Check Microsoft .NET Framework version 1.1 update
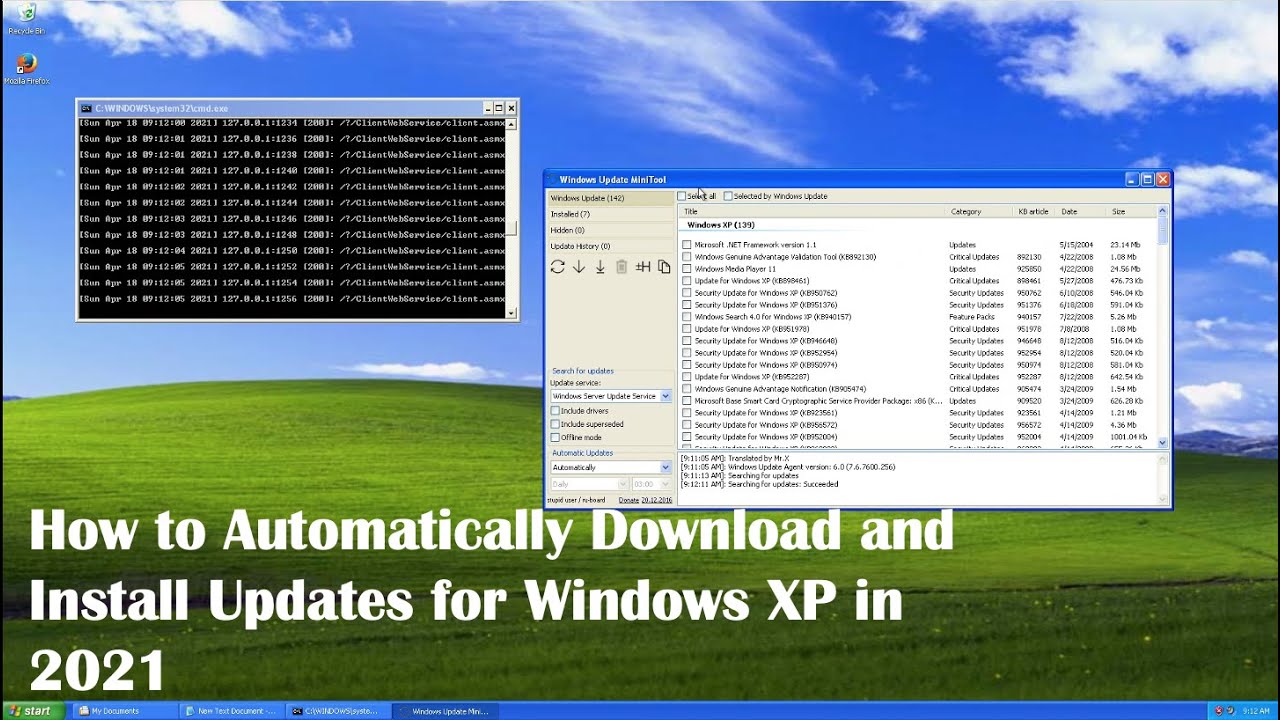The image size is (1280, 720). [687, 245]
